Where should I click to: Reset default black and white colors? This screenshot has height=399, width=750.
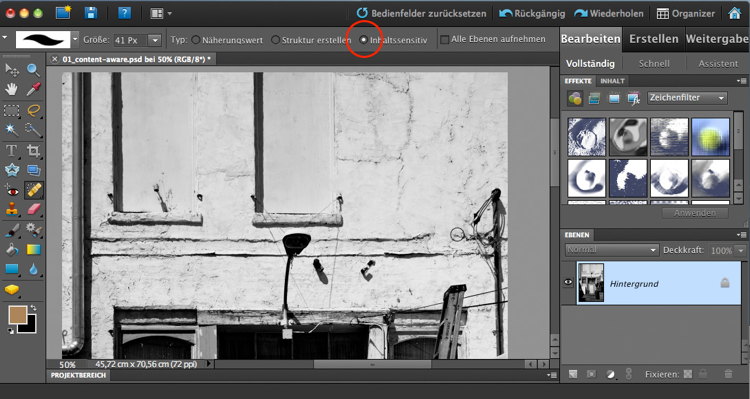[x=11, y=331]
